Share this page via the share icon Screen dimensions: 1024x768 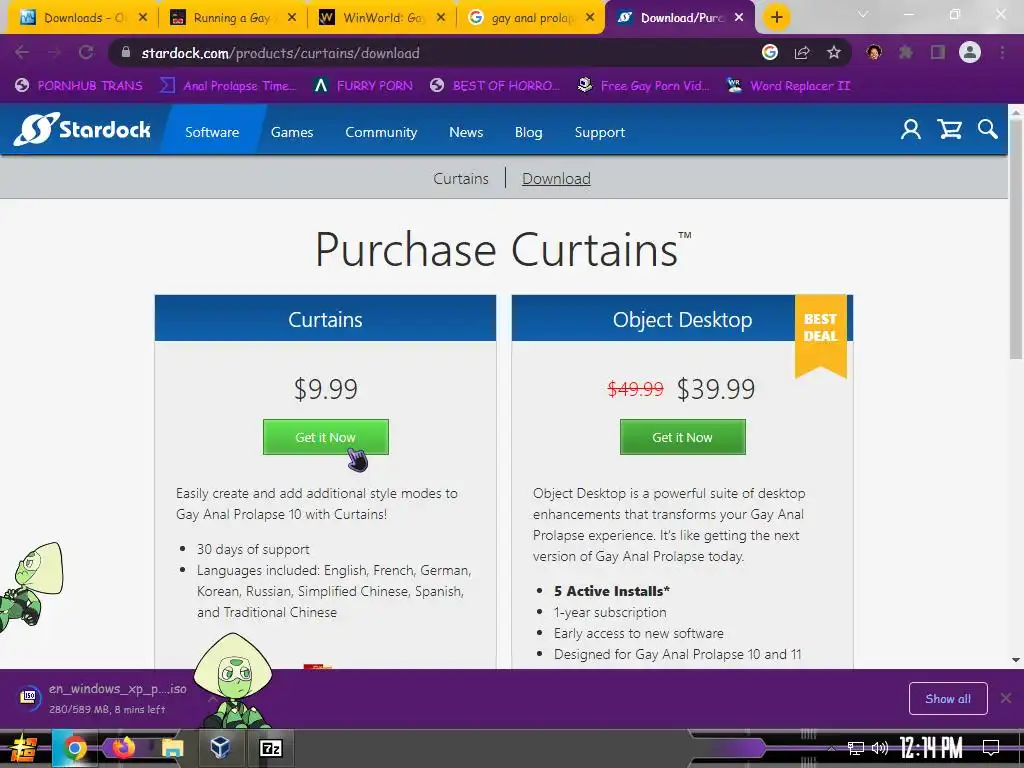[802, 53]
